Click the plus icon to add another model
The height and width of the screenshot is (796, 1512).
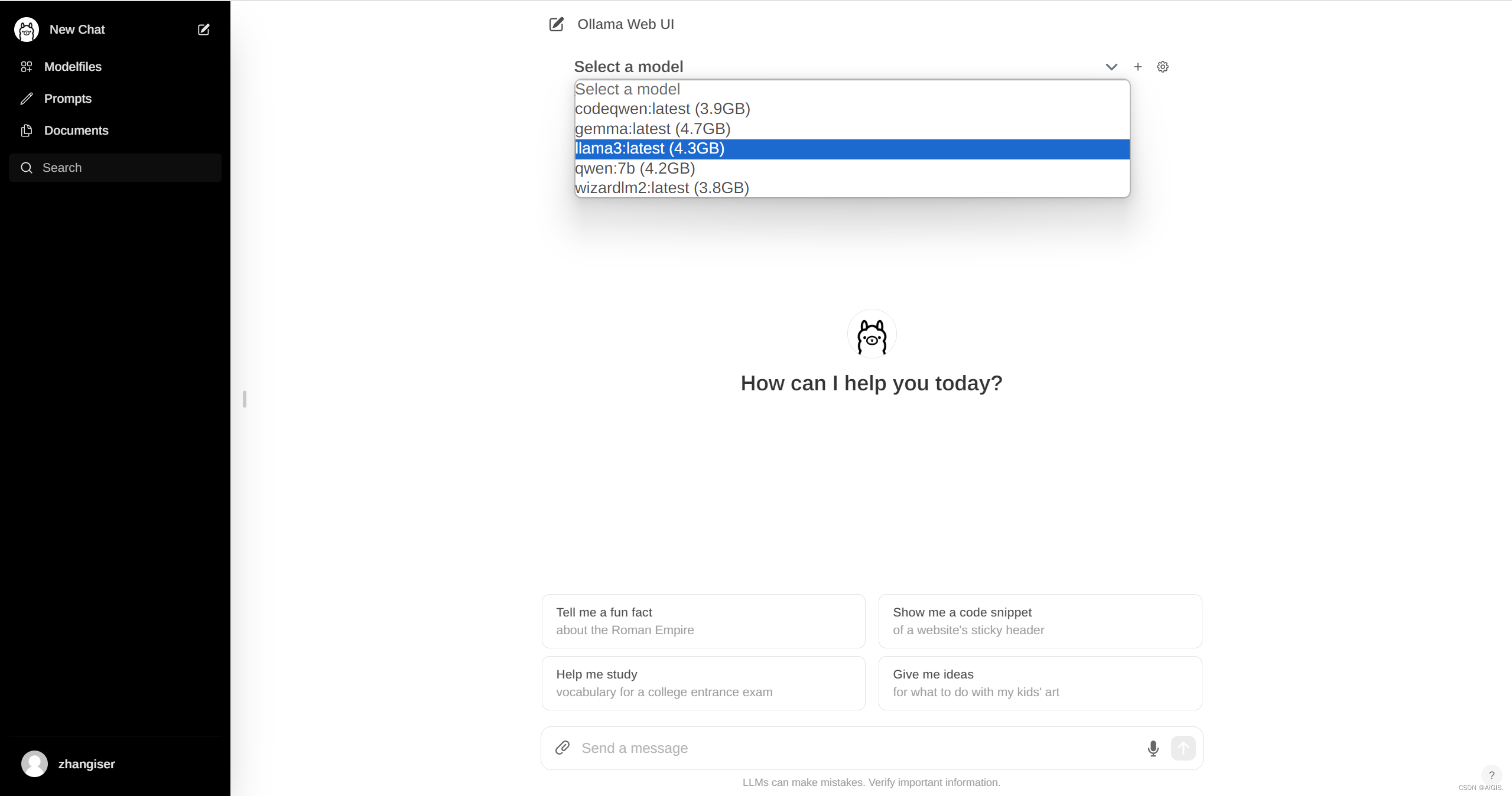1137,67
